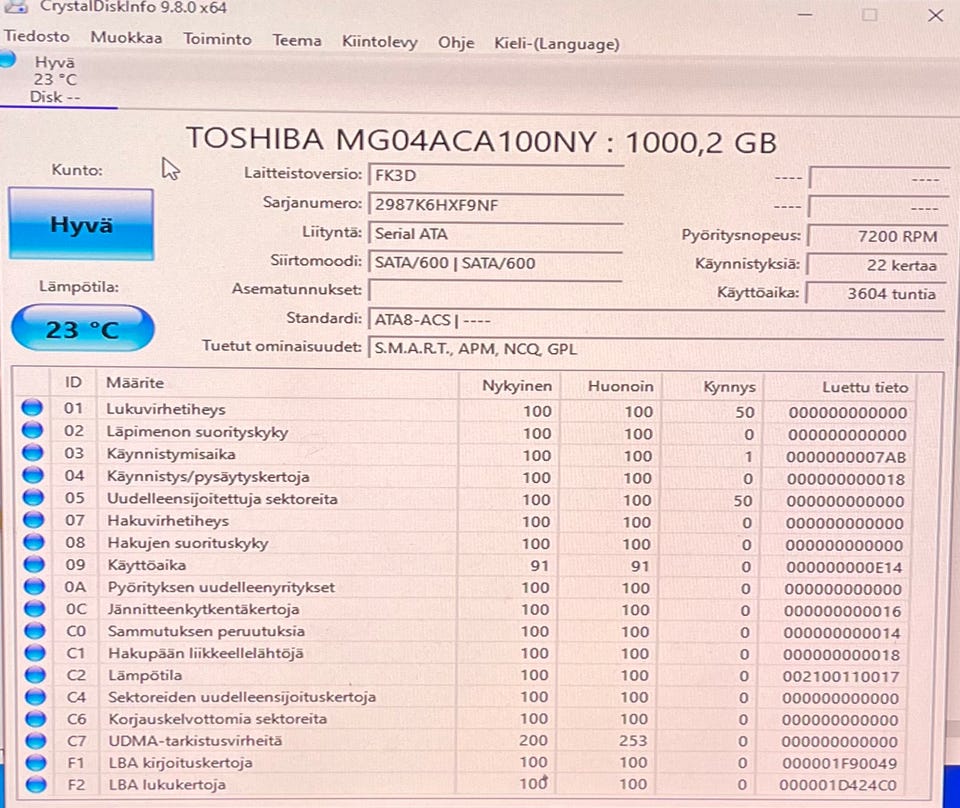Click the Sarjanumero field 2987K6HXF9NF
Image resolution: width=960 pixels, height=808 pixels.
[x=496, y=205]
